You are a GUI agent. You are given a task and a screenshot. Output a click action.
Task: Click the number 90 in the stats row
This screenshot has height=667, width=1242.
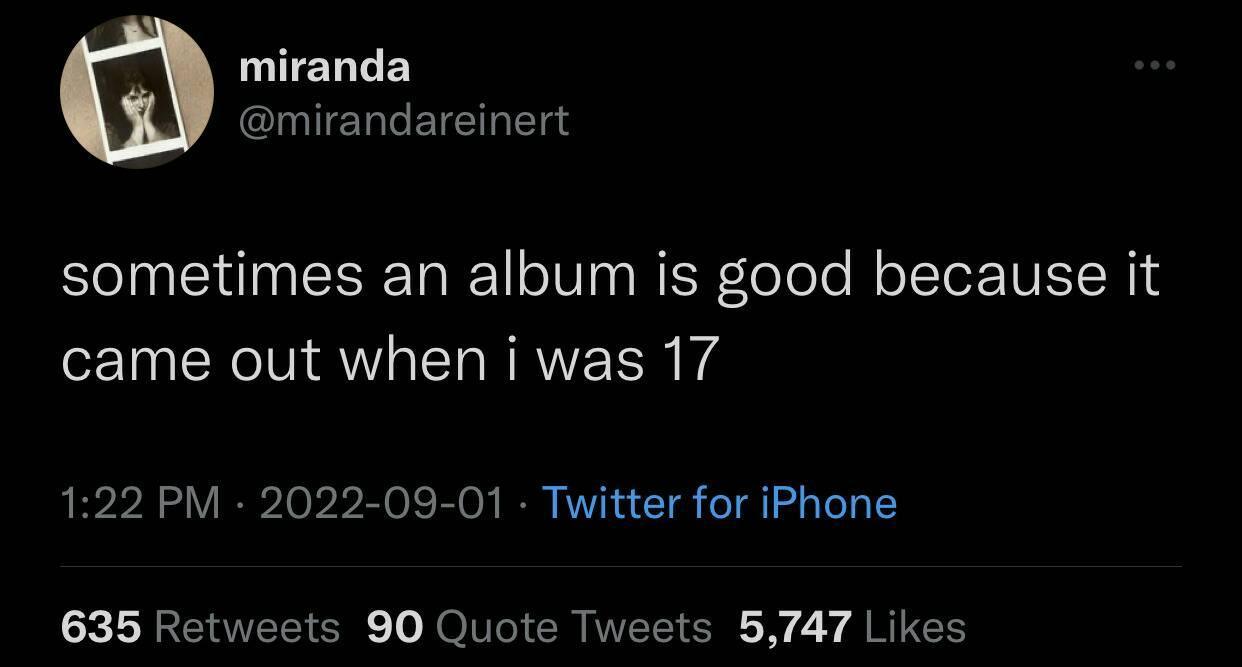tap(396, 627)
